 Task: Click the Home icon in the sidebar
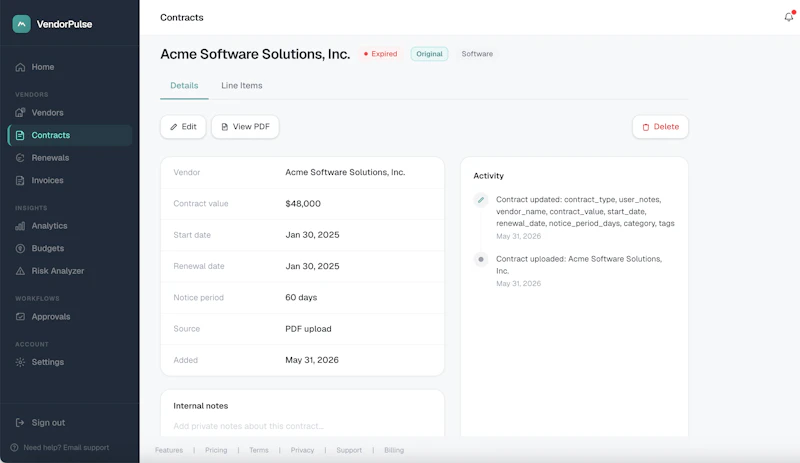click(20, 67)
